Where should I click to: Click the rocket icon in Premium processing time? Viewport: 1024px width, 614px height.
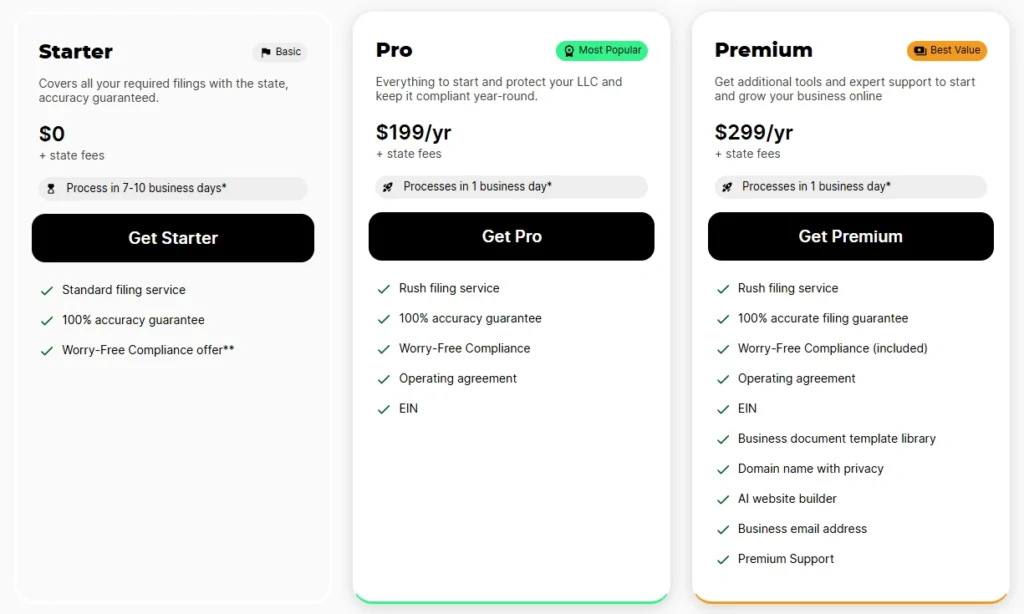(727, 187)
